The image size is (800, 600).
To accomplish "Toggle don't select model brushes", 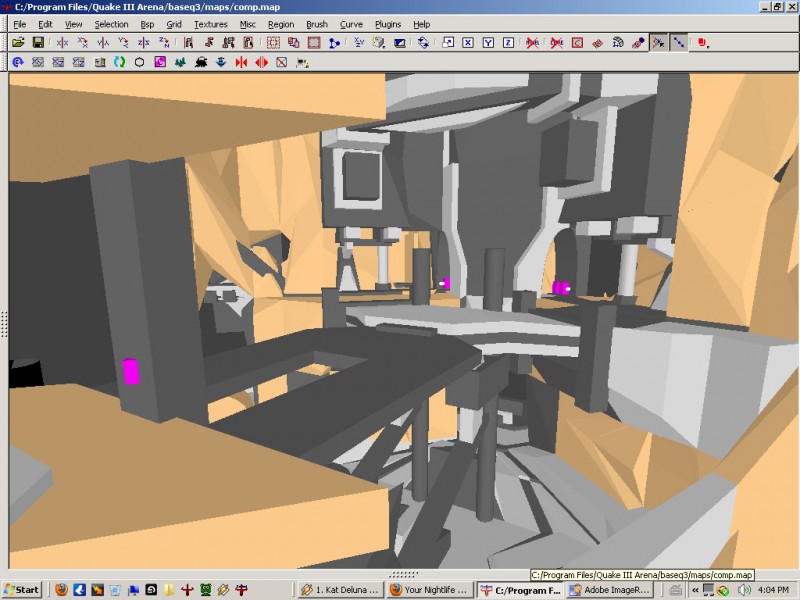I will [532, 43].
